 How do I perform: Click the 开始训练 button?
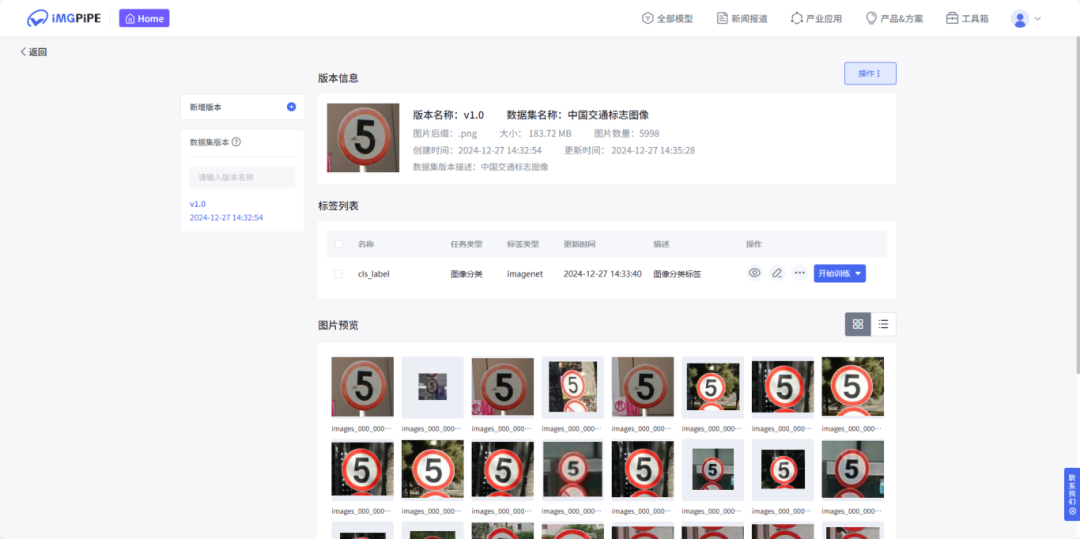click(x=840, y=273)
